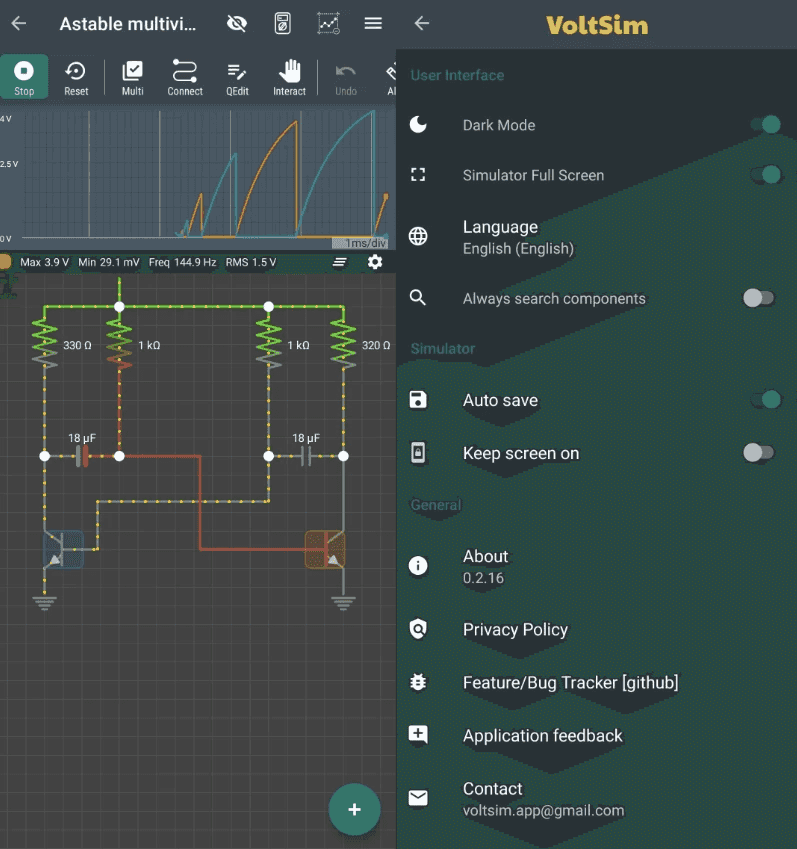This screenshot has height=849, width=797.
Task: Select the left 18 µF capacitor
Action: point(82,456)
